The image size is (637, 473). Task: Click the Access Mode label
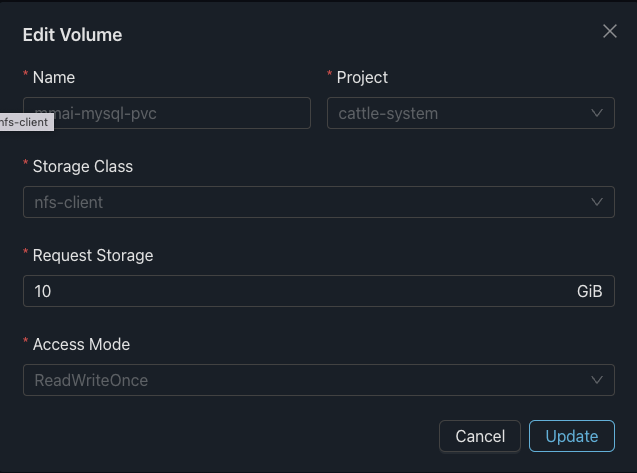pyautogui.click(x=81, y=344)
